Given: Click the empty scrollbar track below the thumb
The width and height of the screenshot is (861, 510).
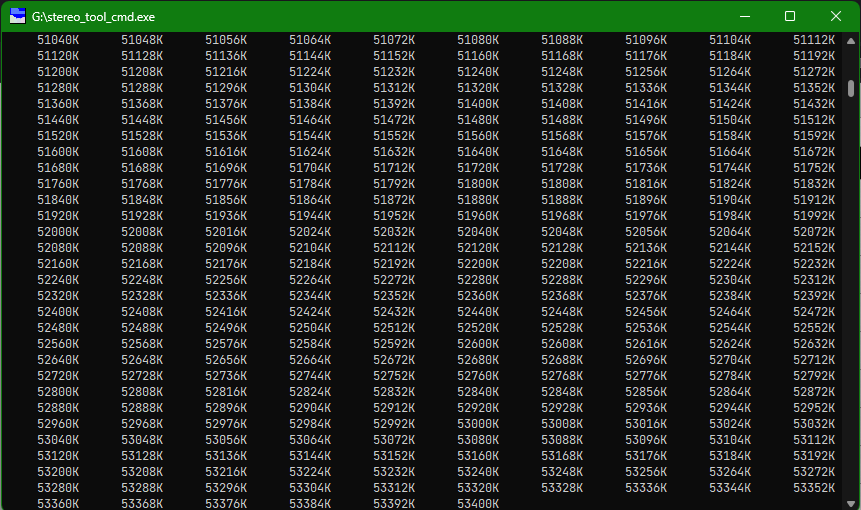Looking at the screenshot, I should pos(851,300).
